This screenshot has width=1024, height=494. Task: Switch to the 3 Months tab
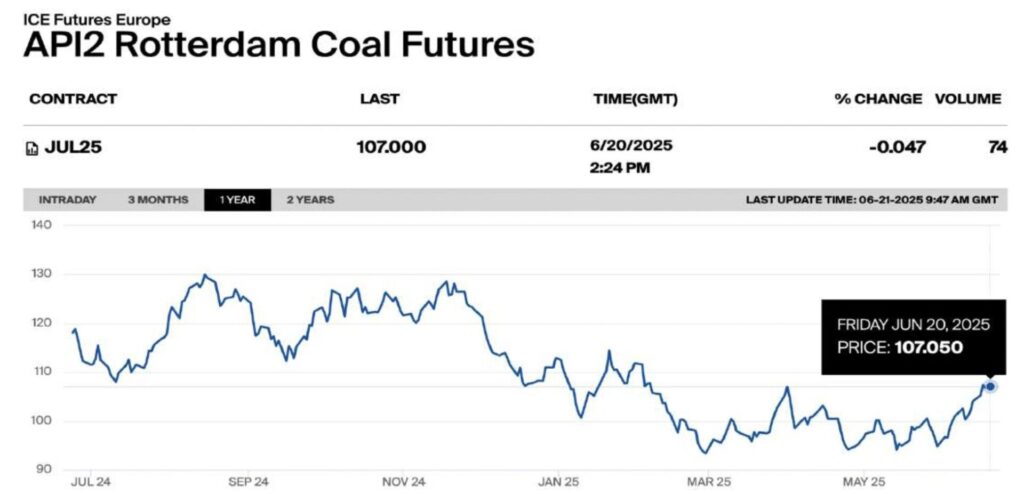tap(157, 200)
